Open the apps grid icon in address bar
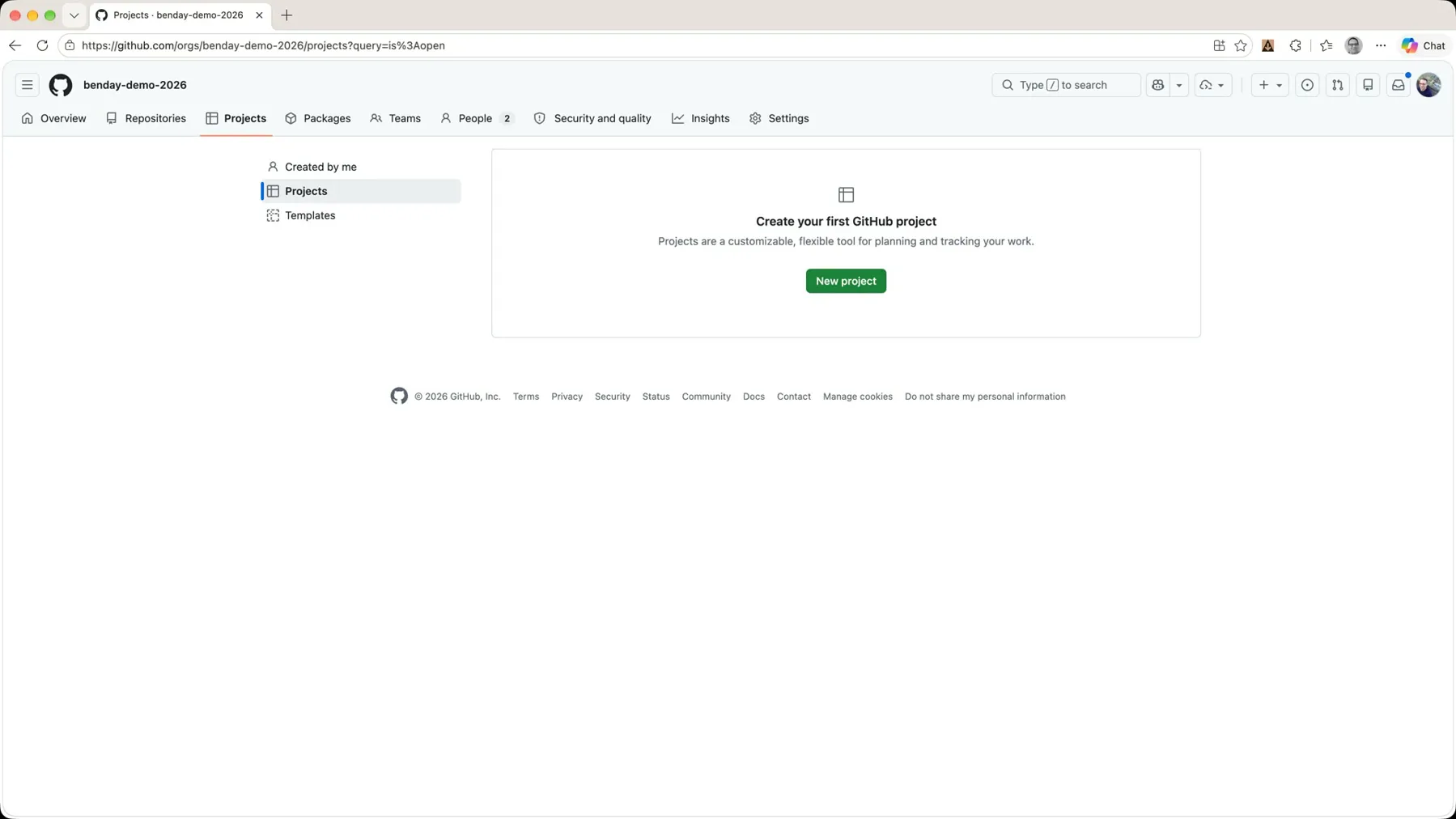The height and width of the screenshot is (819, 1456). click(1219, 45)
